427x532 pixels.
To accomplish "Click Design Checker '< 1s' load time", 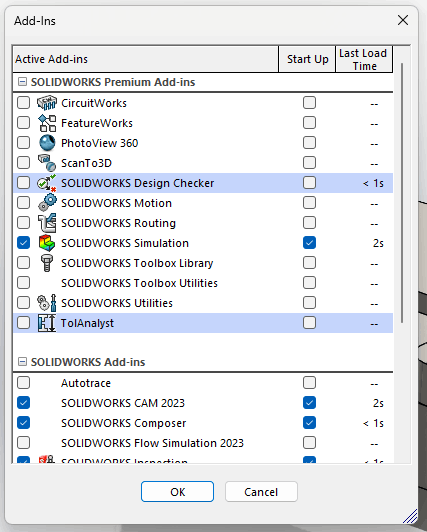I will point(373,183).
